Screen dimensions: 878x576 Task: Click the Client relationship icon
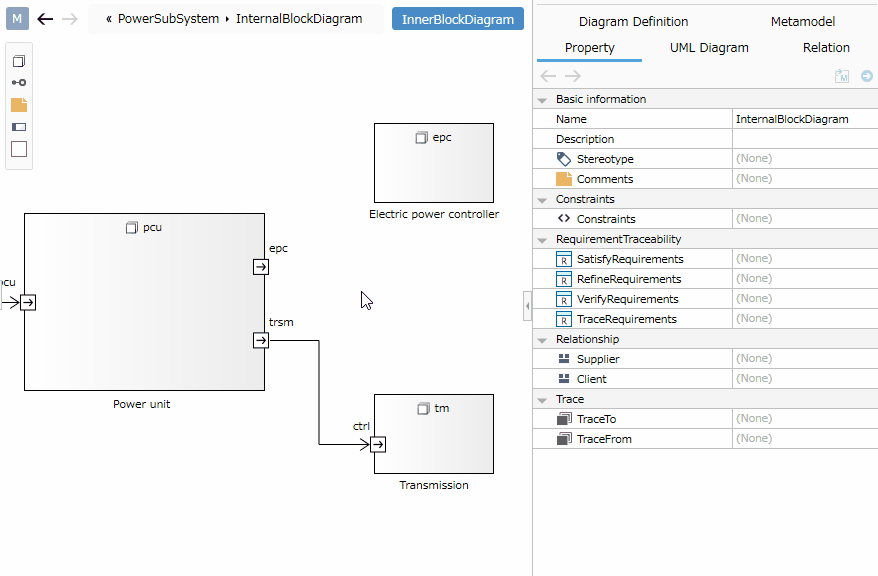click(564, 379)
